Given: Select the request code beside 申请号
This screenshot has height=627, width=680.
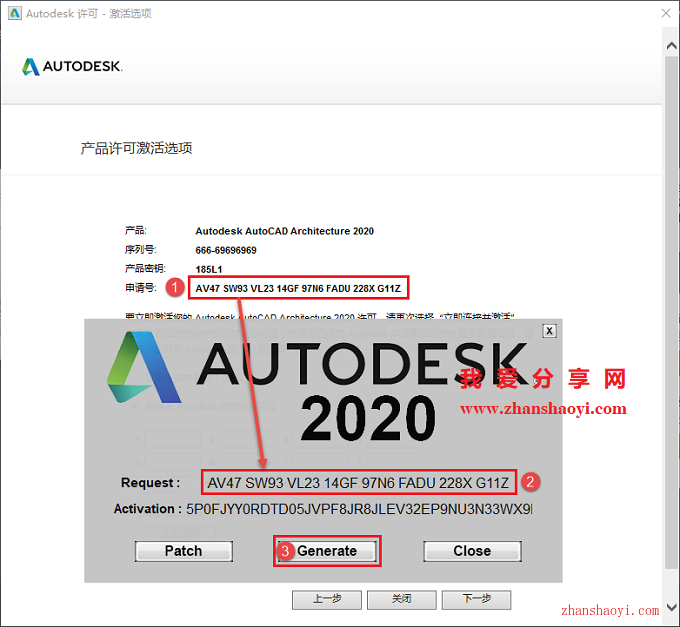Looking at the screenshot, I should pos(298,288).
